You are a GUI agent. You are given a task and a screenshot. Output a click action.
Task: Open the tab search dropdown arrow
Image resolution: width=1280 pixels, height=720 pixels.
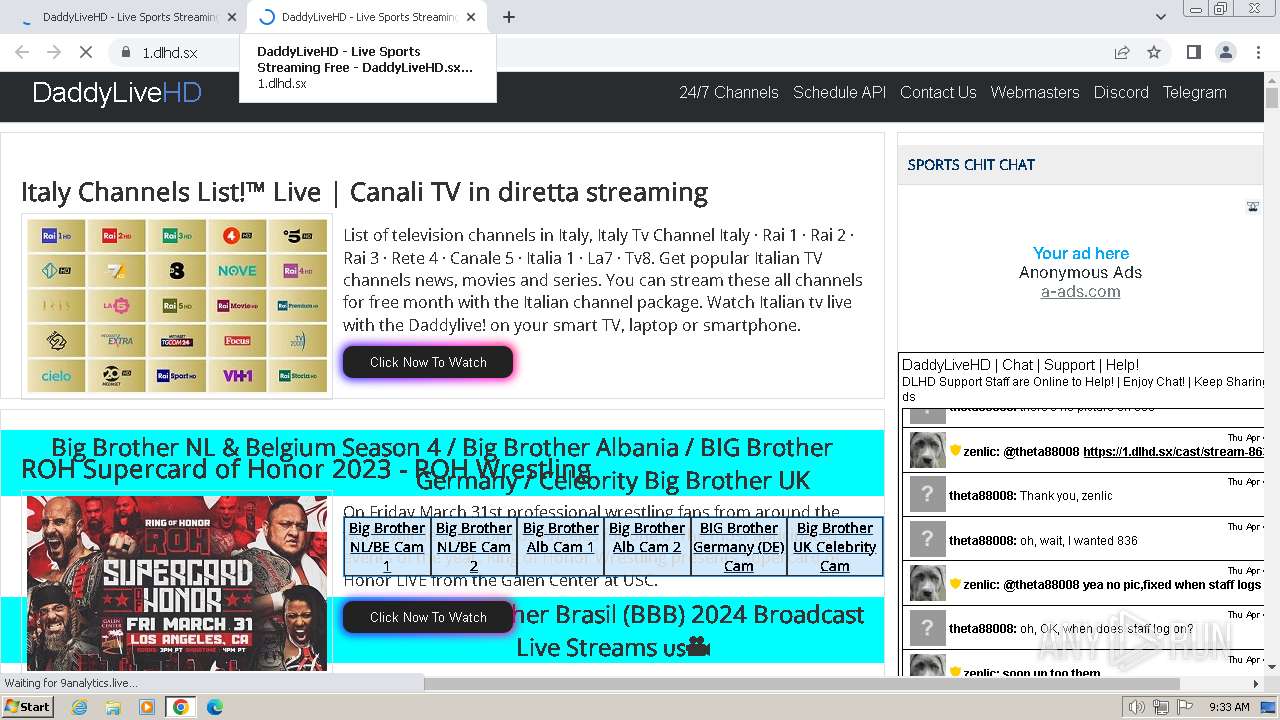click(x=1161, y=17)
